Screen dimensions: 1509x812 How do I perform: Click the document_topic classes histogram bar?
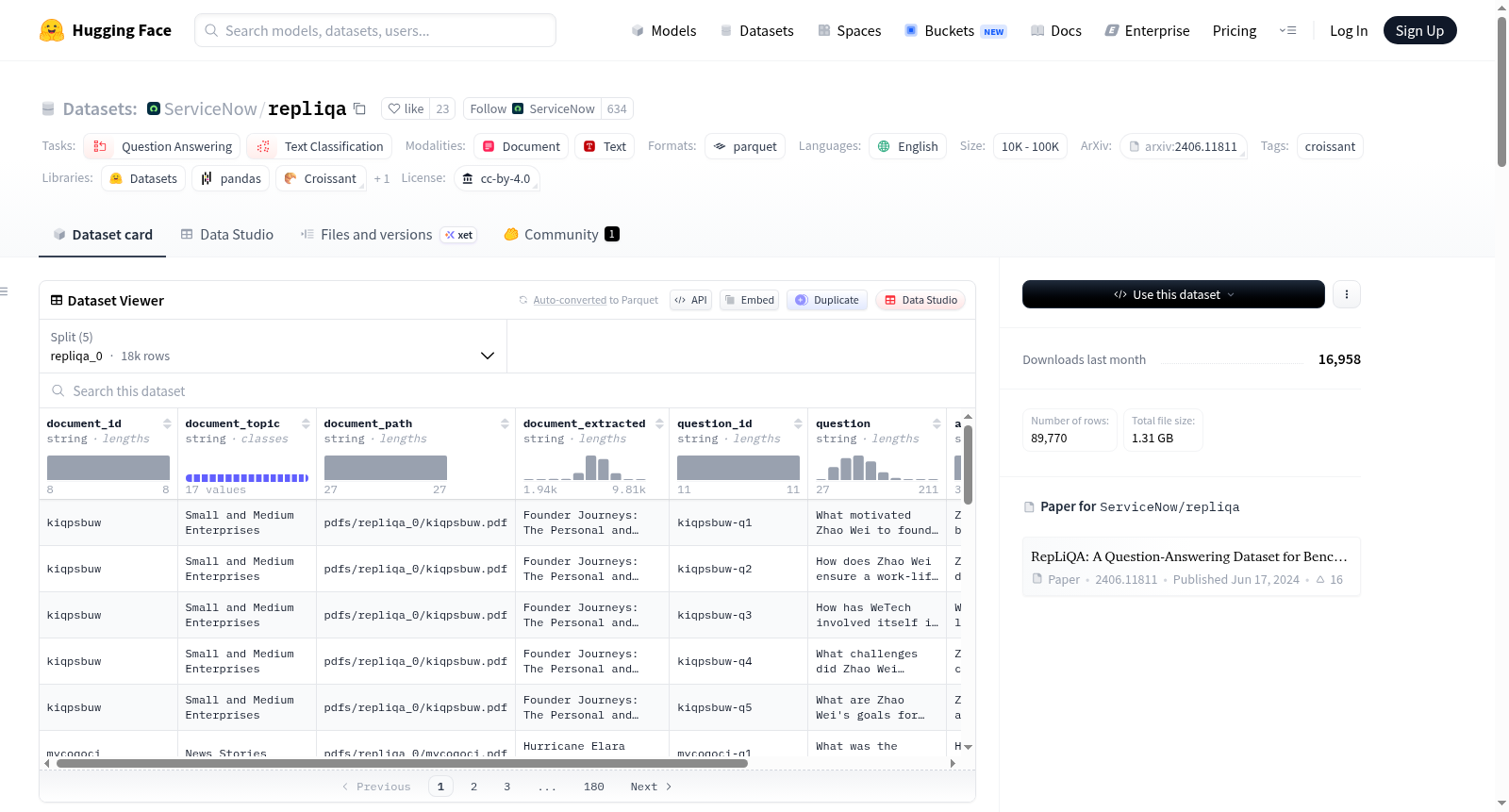[x=247, y=478]
